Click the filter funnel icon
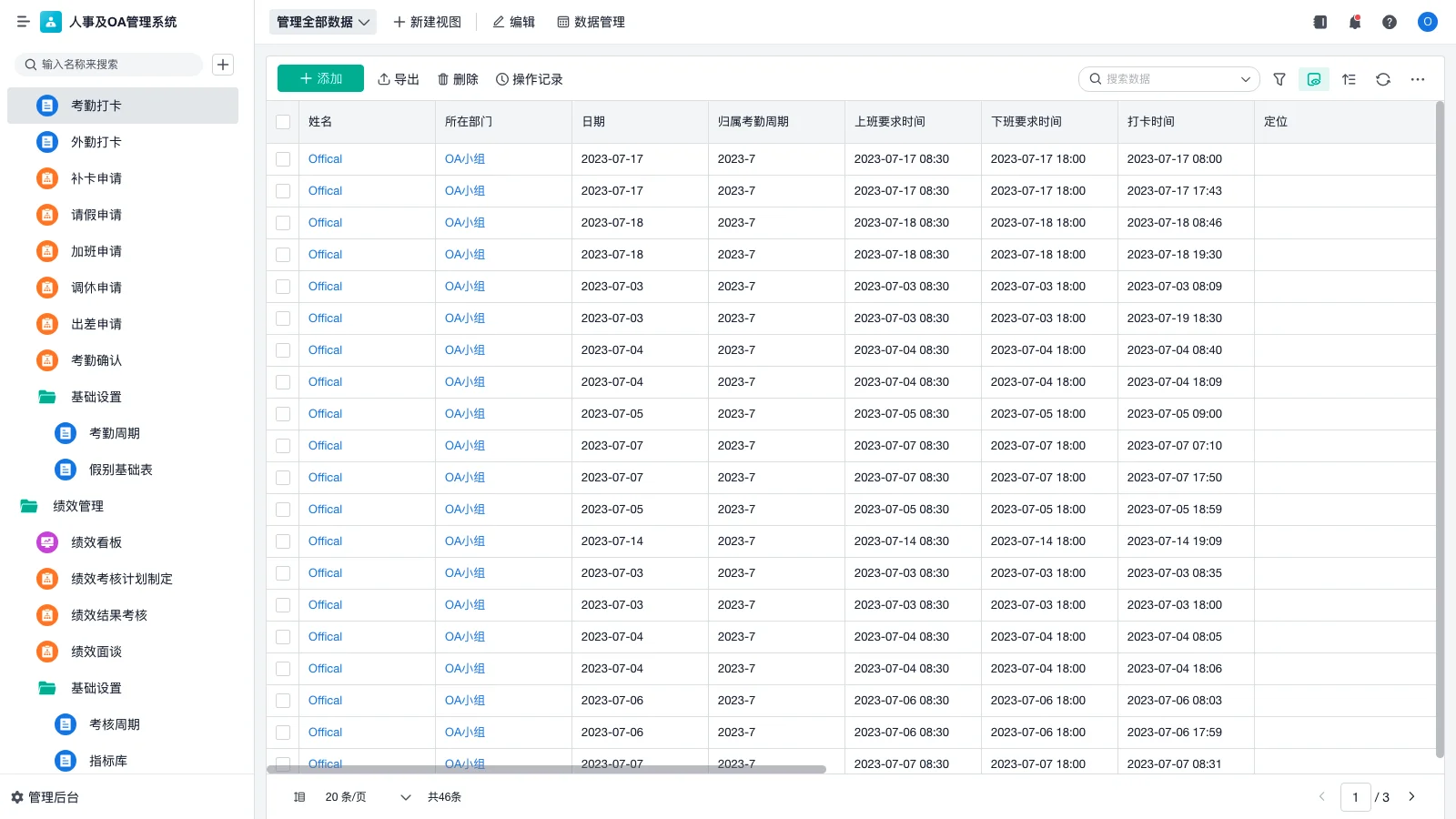The width and height of the screenshot is (1456, 819). pyautogui.click(x=1279, y=79)
